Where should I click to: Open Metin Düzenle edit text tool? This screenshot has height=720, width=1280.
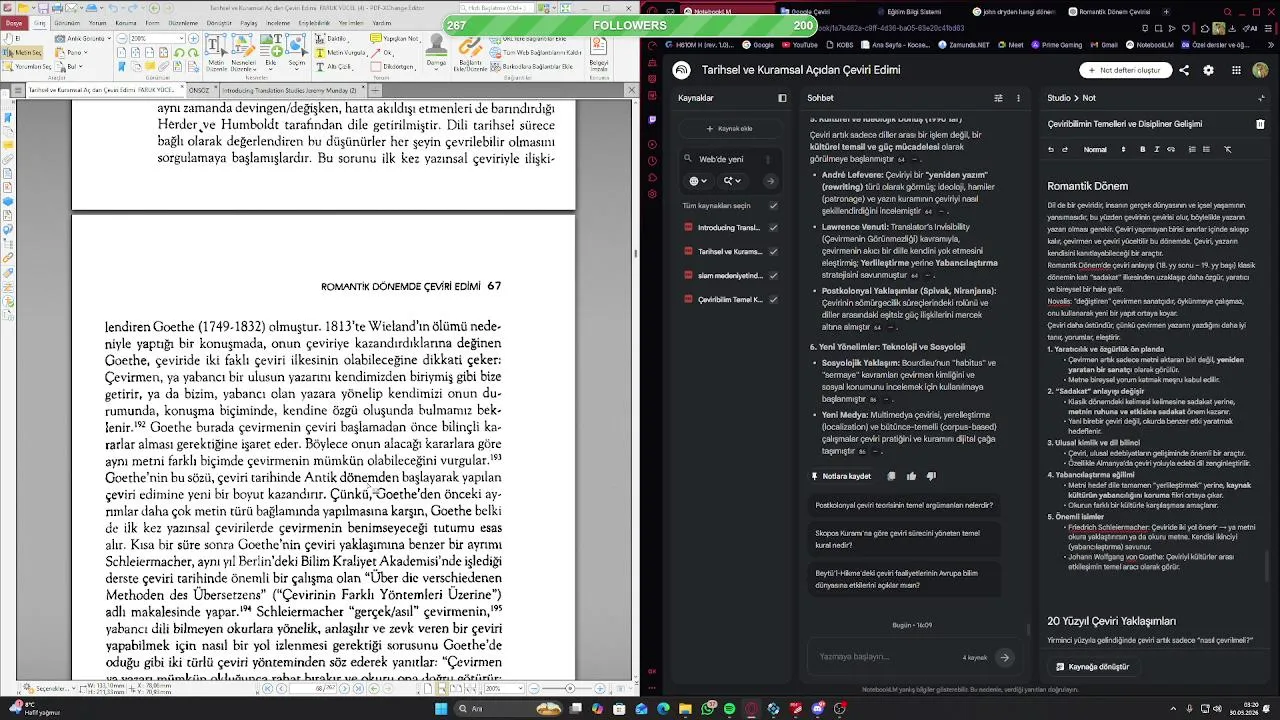click(x=216, y=52)
